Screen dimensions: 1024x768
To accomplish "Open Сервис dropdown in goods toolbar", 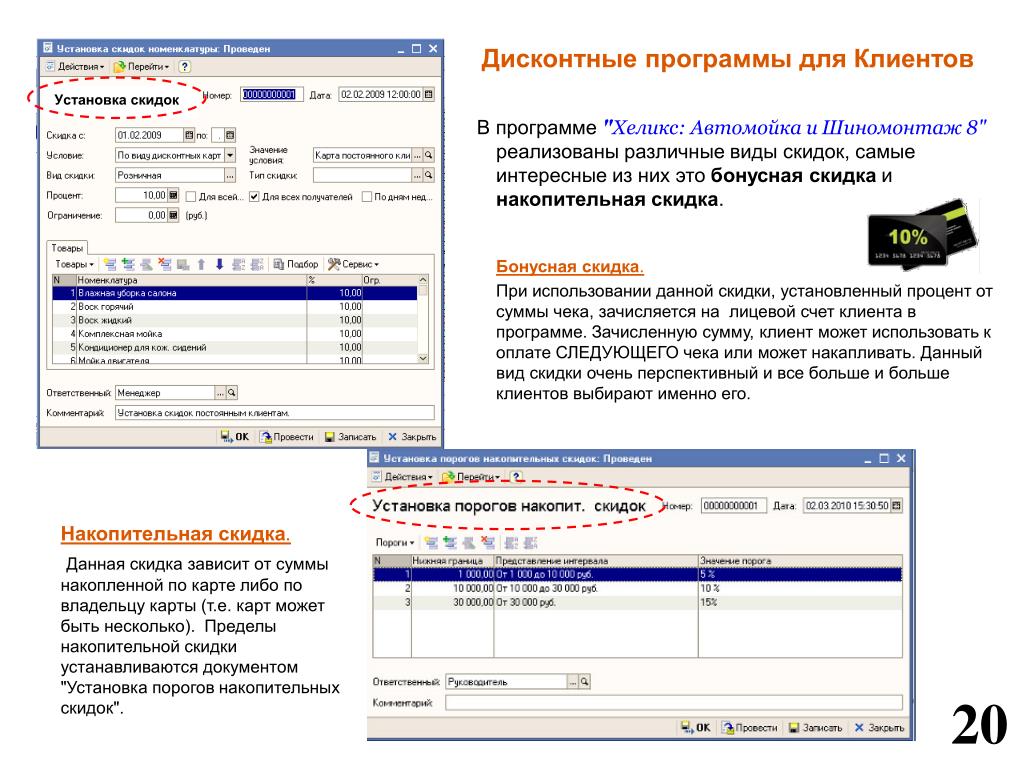I will click(353, 264).
